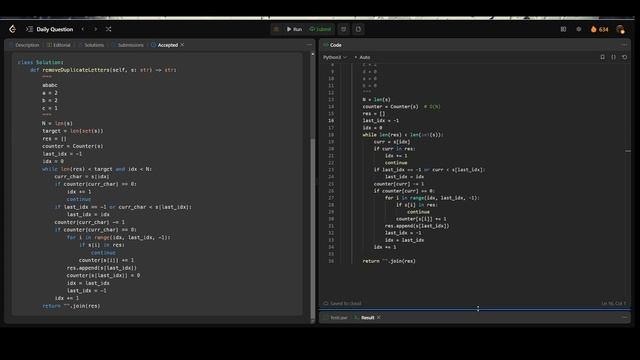Select the Code panel tab

coord(332,45)
